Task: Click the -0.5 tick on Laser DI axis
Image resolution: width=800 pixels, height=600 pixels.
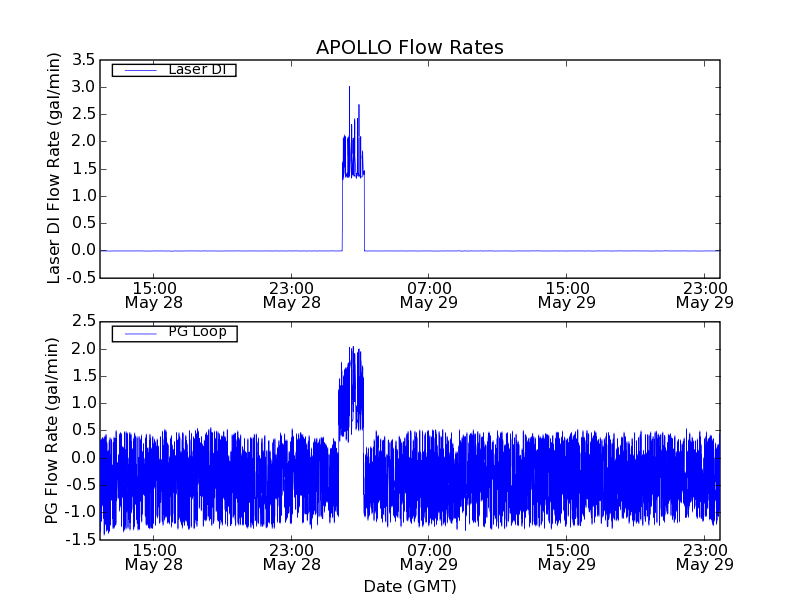Action: click(81, 278)
